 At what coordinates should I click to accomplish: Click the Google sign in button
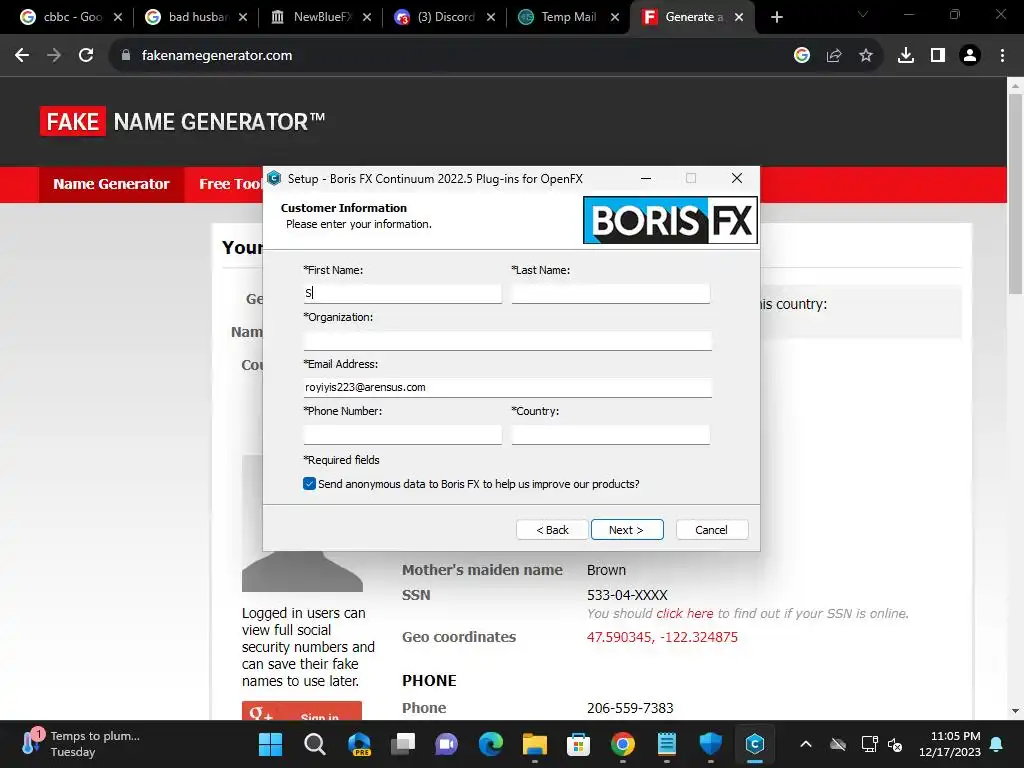[302, 711]
